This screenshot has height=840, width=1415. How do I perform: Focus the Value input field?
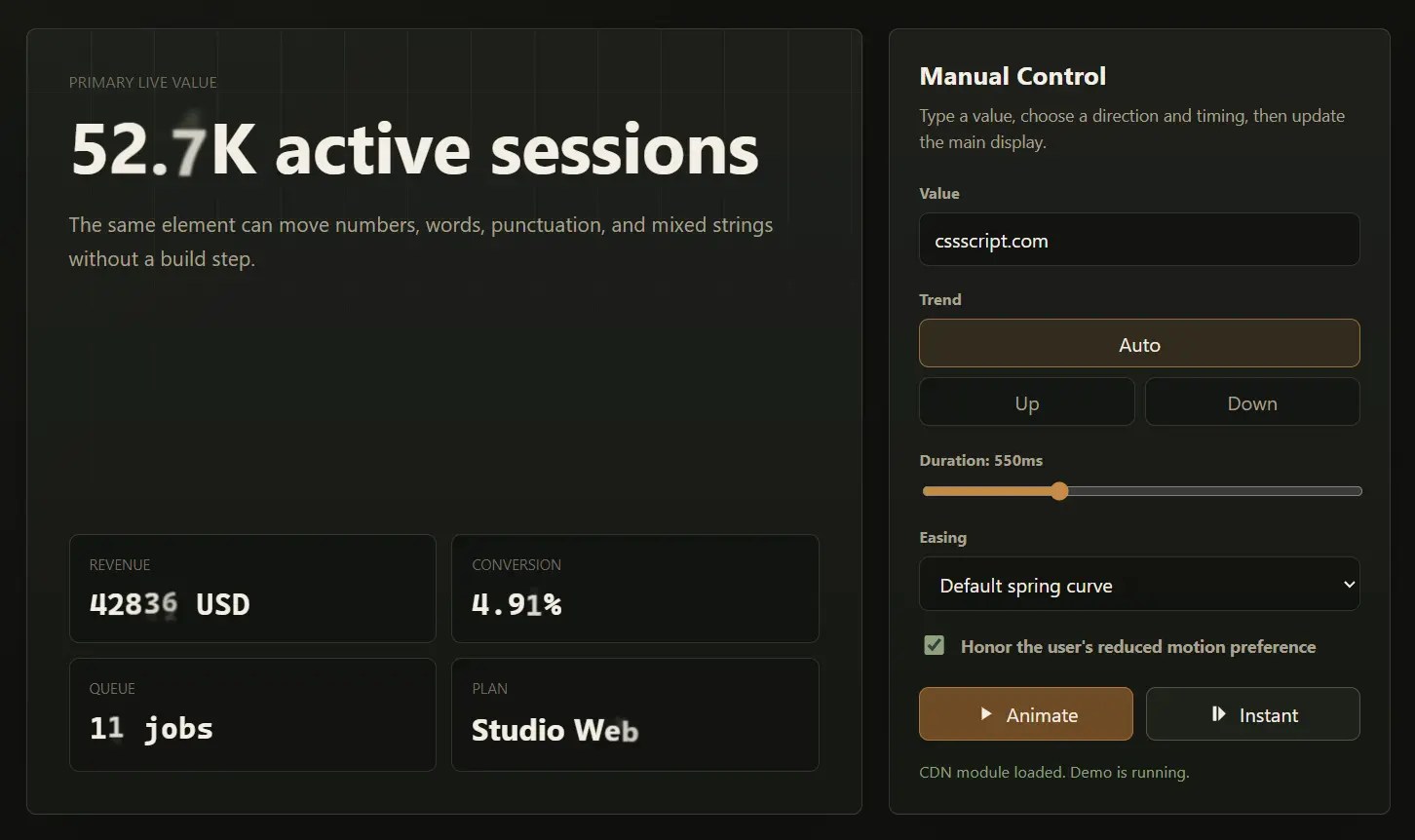tap(1139, 240)
